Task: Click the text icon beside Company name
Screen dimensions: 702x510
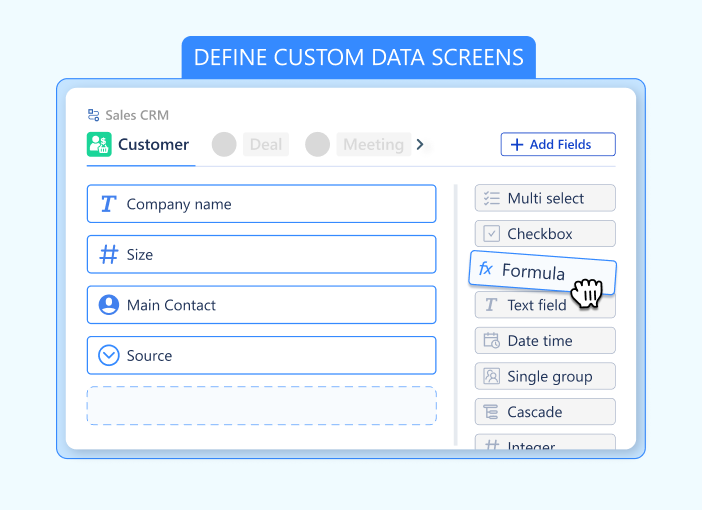Action: point(108,204)
